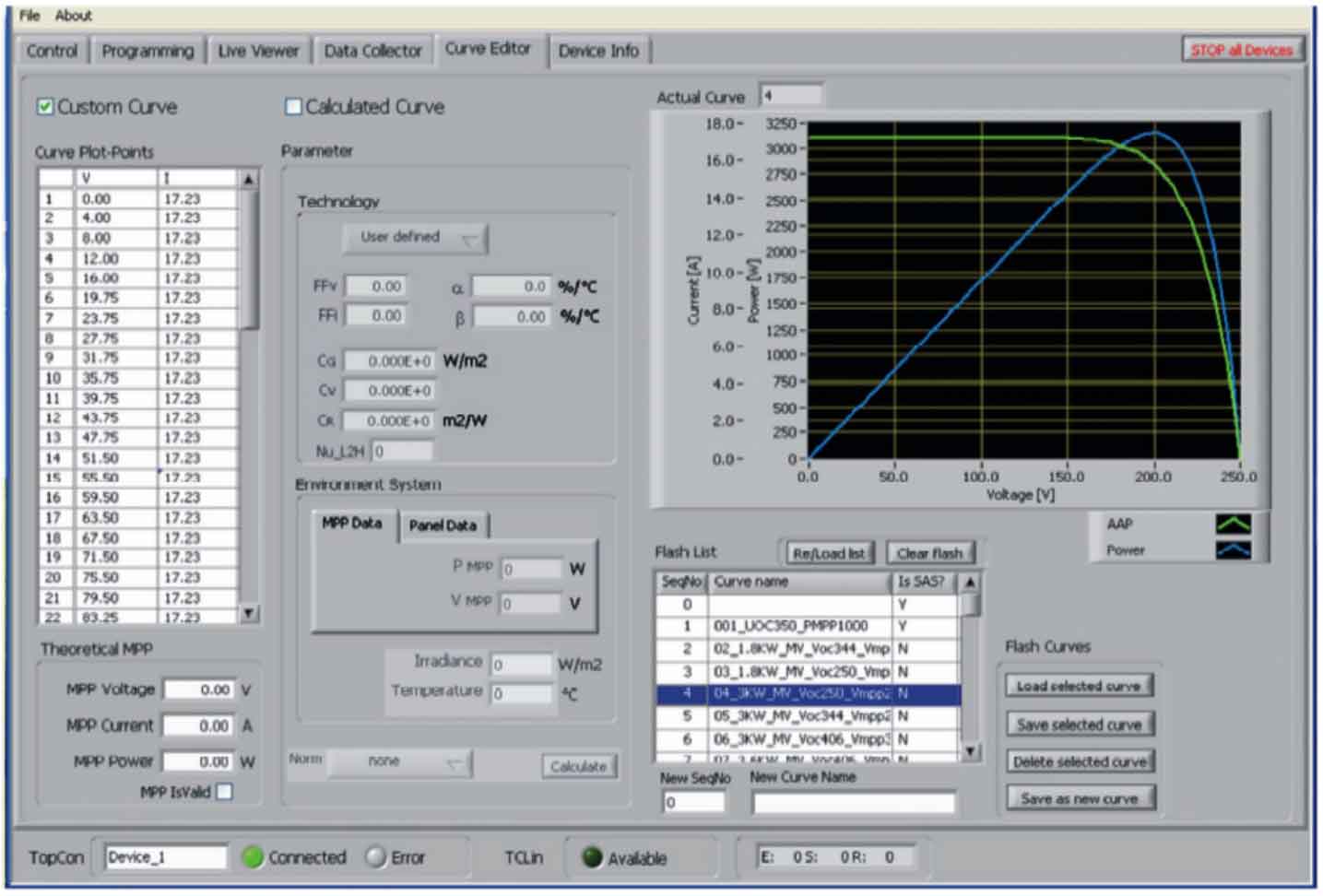Image resolution: width=1323 pixels, height=896 pixels.
Task: Open the User defined technology dropdown
Action: click(415, 238)
